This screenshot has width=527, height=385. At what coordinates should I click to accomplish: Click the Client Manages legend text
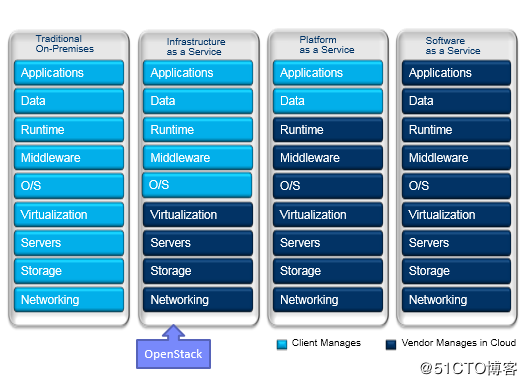click(x=326, y=343)
